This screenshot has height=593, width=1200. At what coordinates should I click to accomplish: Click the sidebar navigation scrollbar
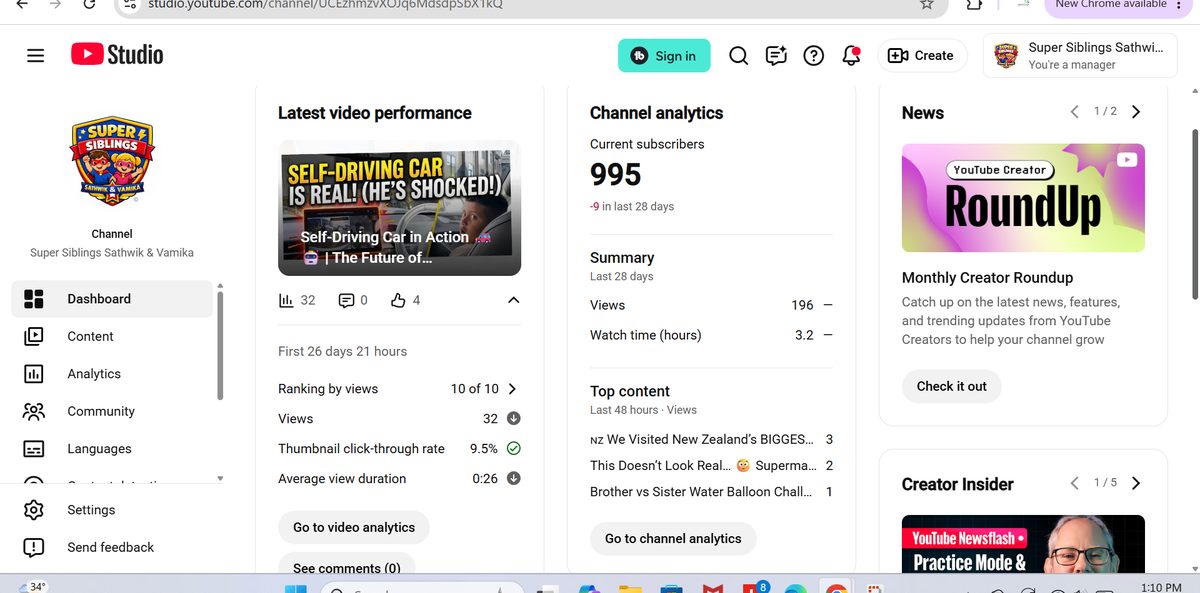tap(220, 345)
